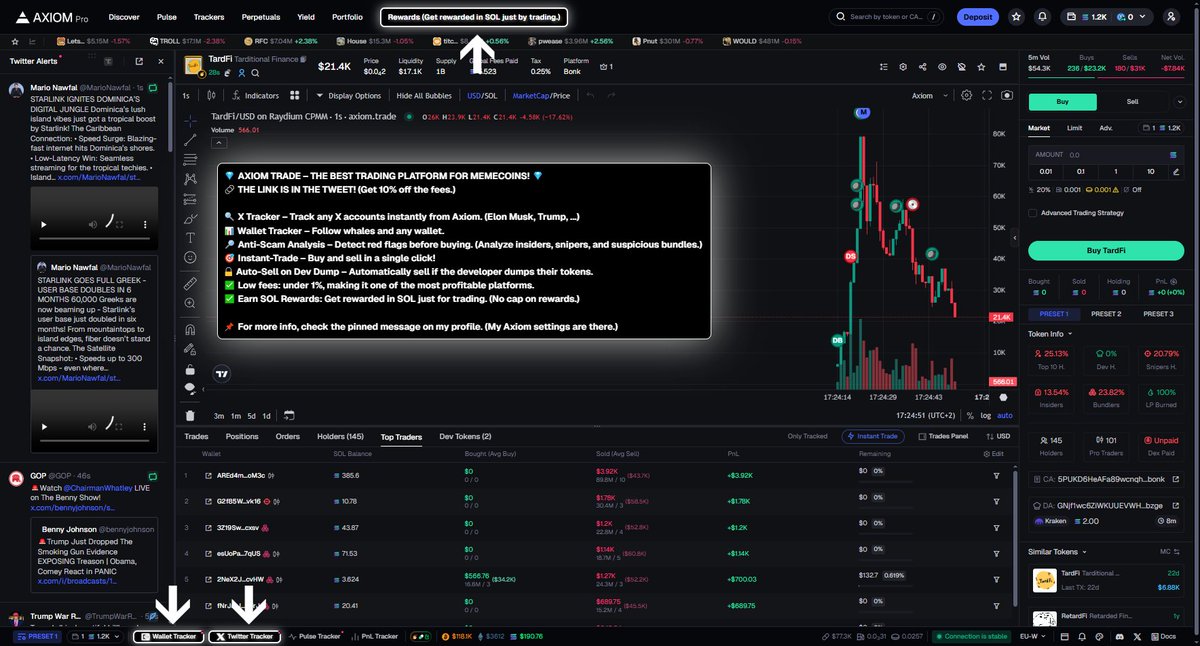The width and height of the screenshot is (1200, 646).
Task: Open the chart layout grid icon
Action: (x=295, y=96)
